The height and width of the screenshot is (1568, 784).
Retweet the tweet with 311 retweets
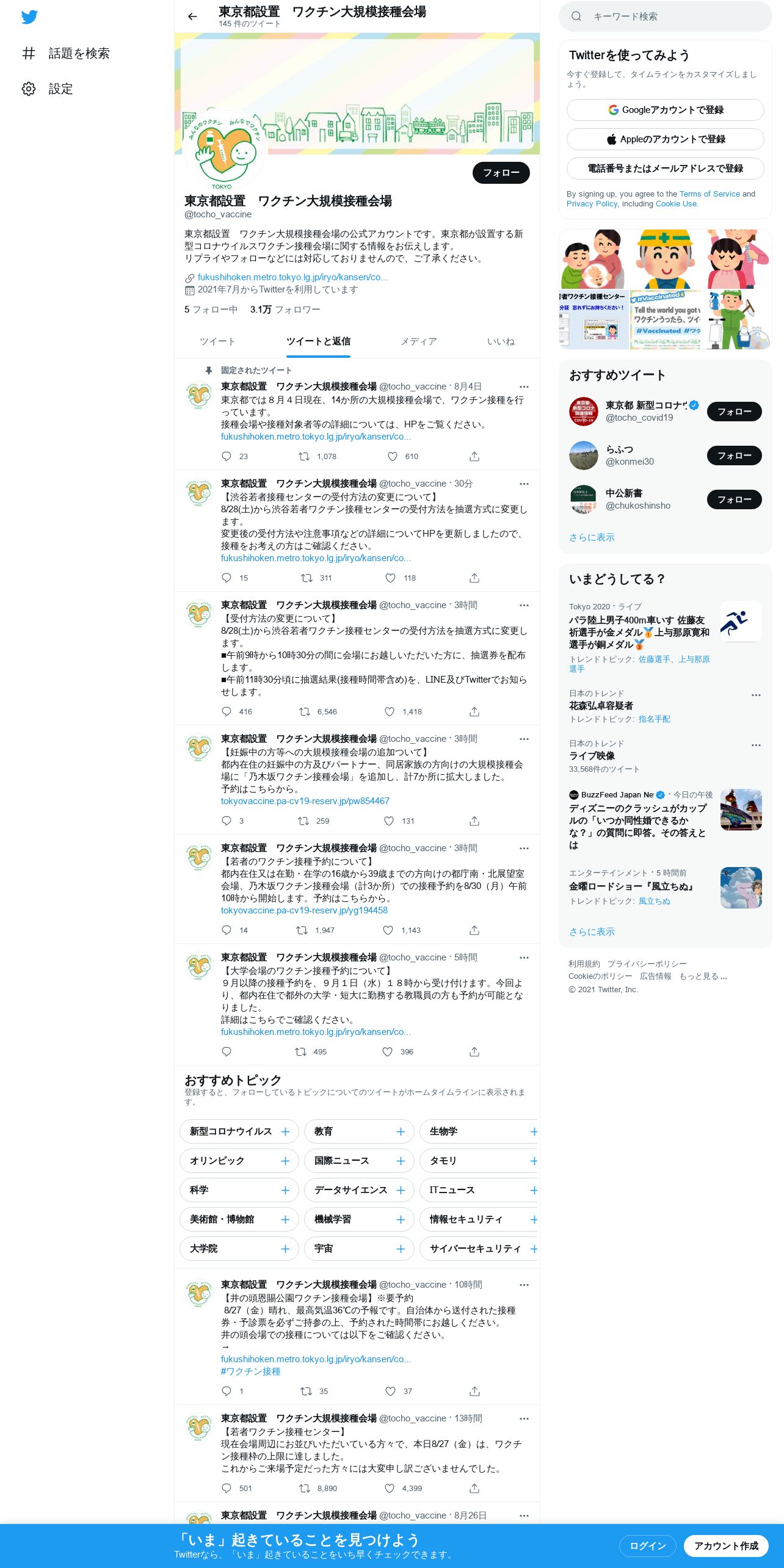(x=307, y=578)
